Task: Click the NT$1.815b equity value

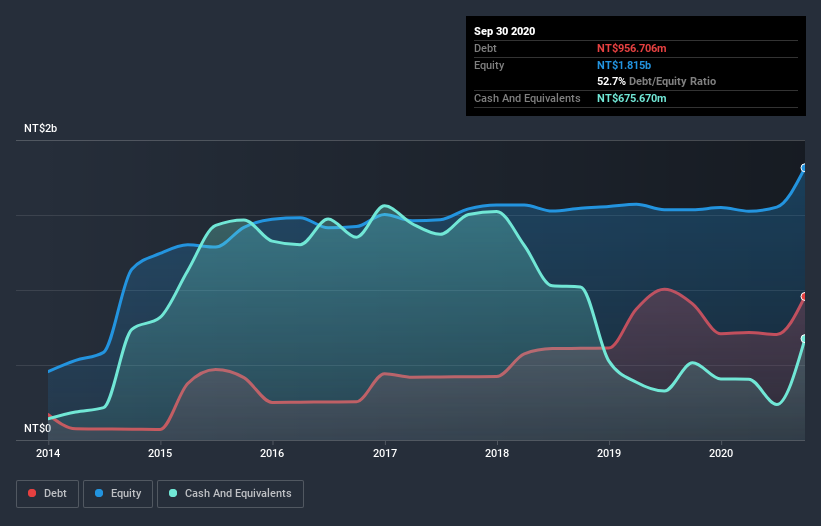Action: [x=624, y=65]
